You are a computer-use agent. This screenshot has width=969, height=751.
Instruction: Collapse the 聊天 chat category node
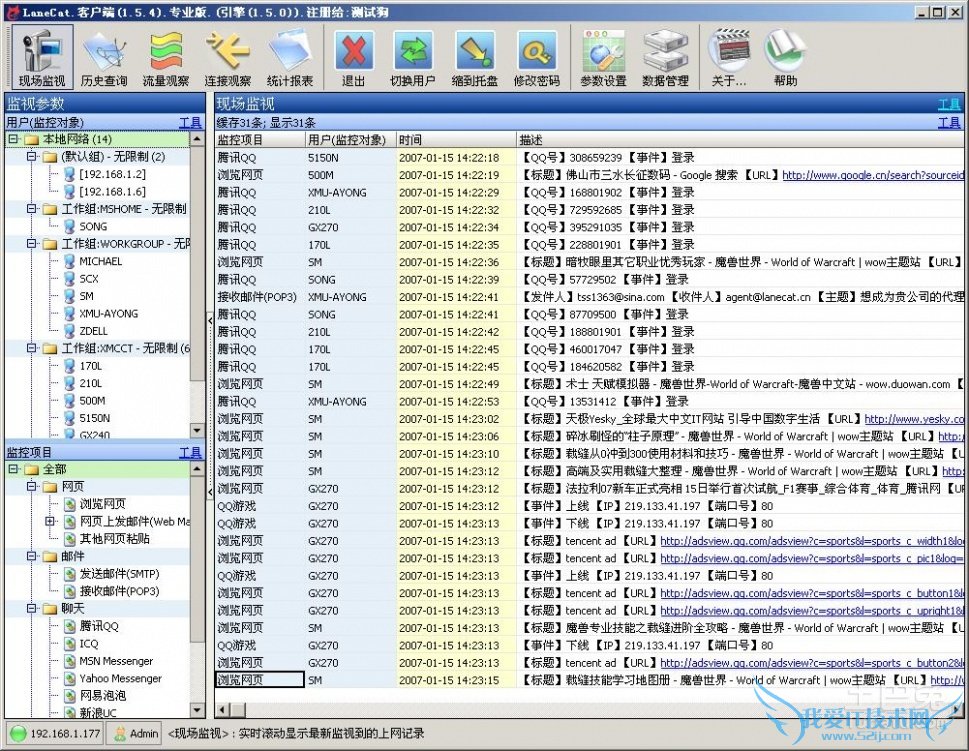click(x=31, y=608)
